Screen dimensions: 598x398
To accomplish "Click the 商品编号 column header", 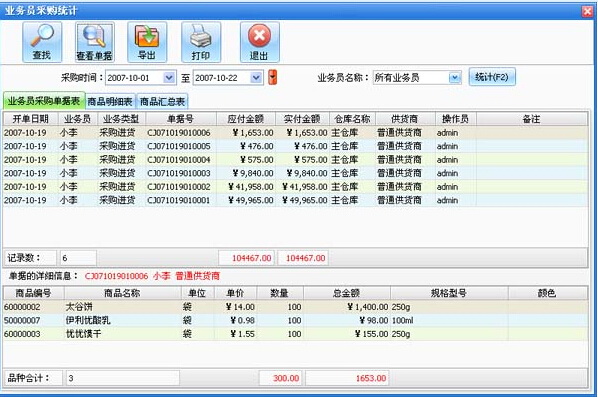I will pos(34,293).
